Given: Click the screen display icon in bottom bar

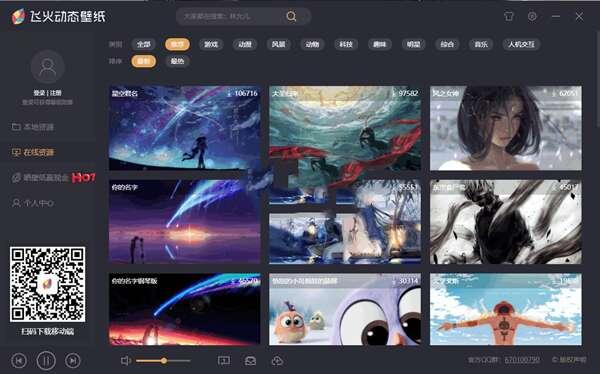Looking at the screenshot, I should (224, 361).
